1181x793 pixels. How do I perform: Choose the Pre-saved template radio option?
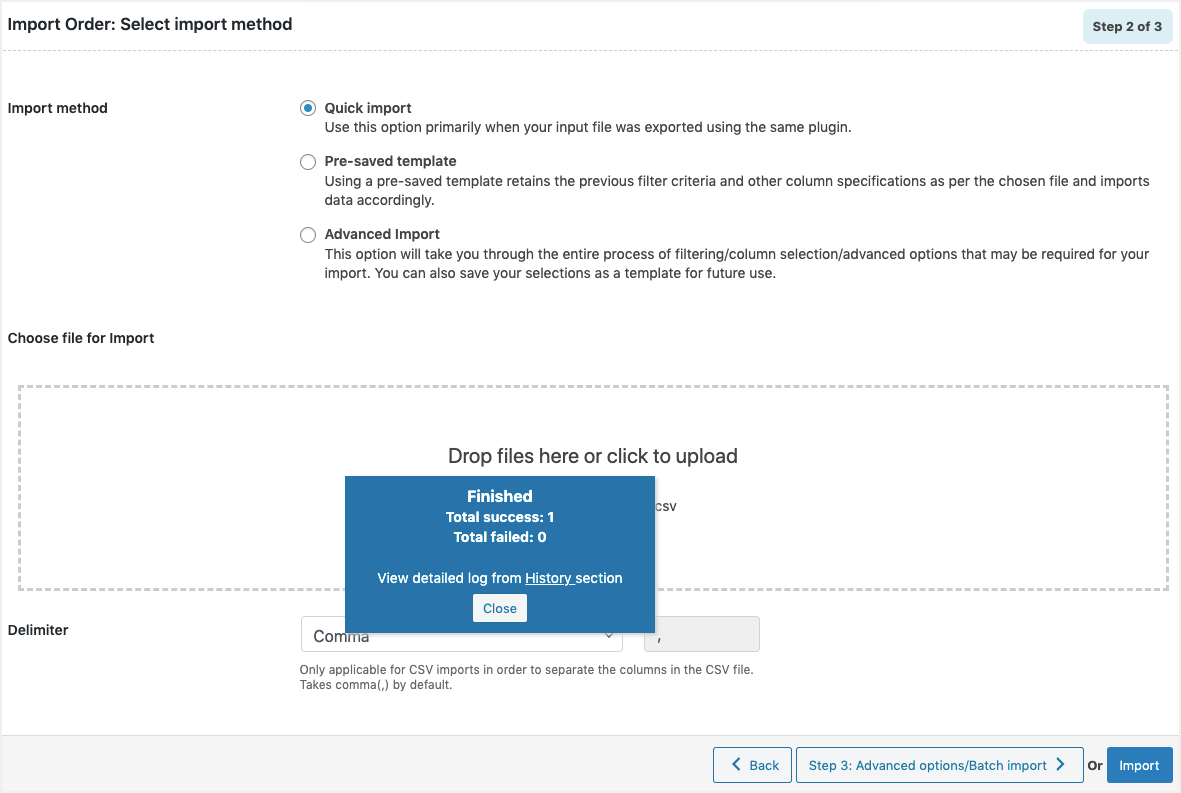308,161
